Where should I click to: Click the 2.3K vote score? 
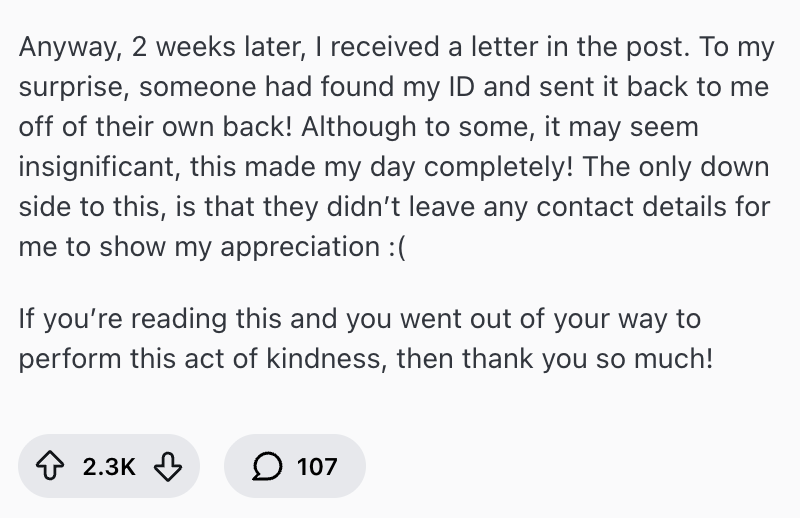pyautogui.click(x=109, y=466)
